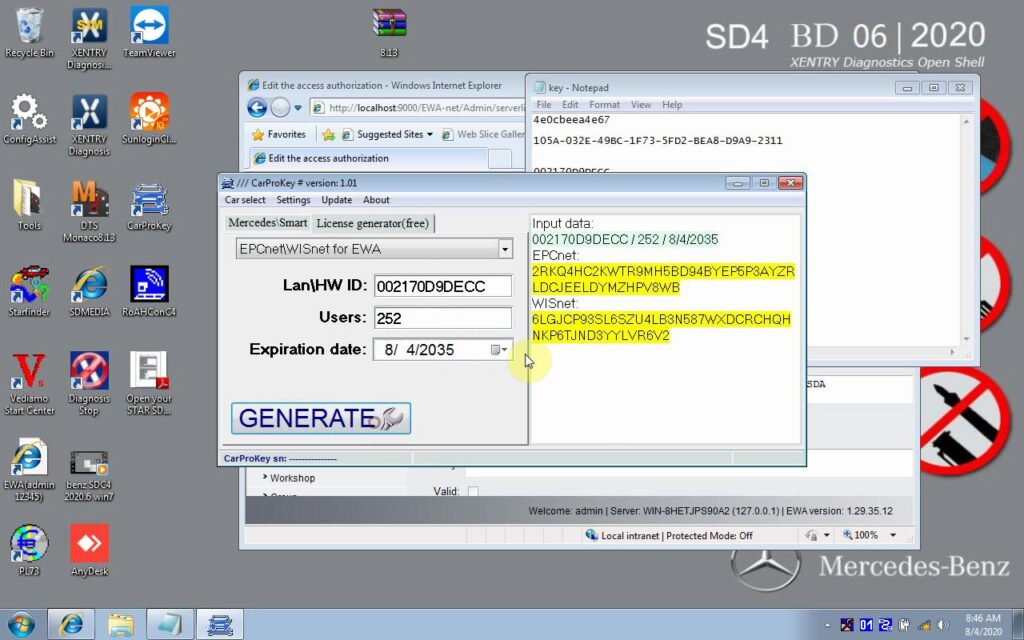Click the CarProKey icon in the taskbar
Viewport: 1024px width, 640px height.
coord(220,624)
